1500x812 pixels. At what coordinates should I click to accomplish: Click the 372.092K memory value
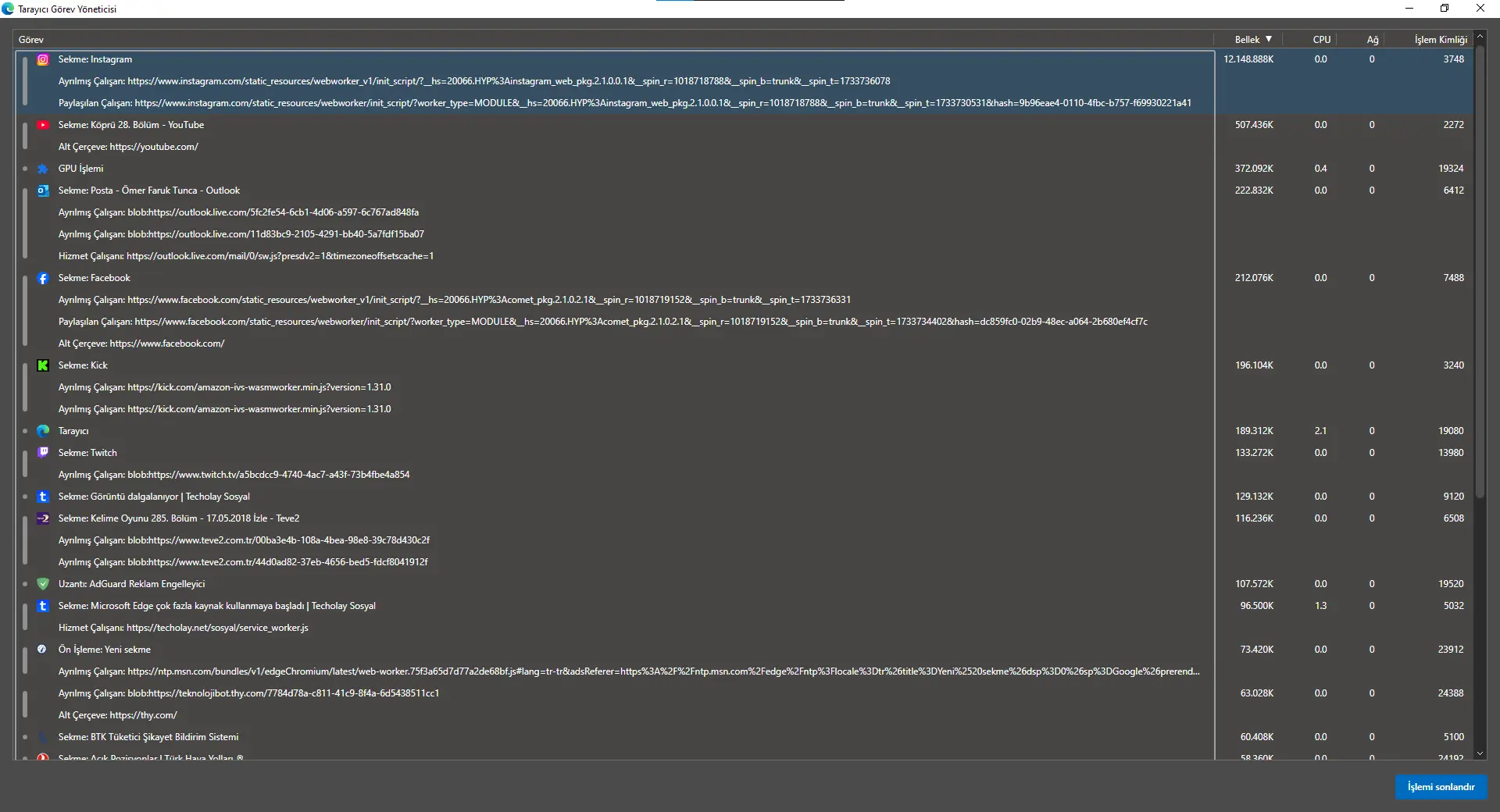pyautogui.click(x=1254, y=169)
